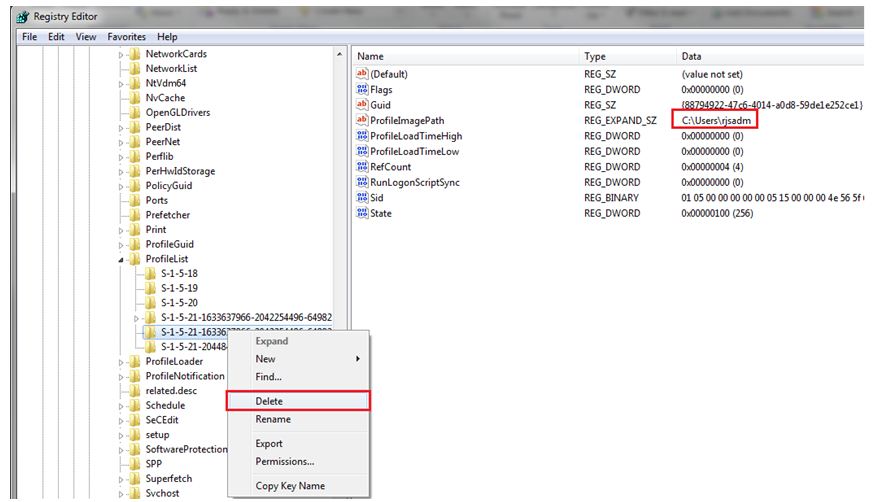Click the tree pane scrollbar up arrow
The width and height of the screenshot is (881, 502).
pyautogui.click(x=341, y=54)
